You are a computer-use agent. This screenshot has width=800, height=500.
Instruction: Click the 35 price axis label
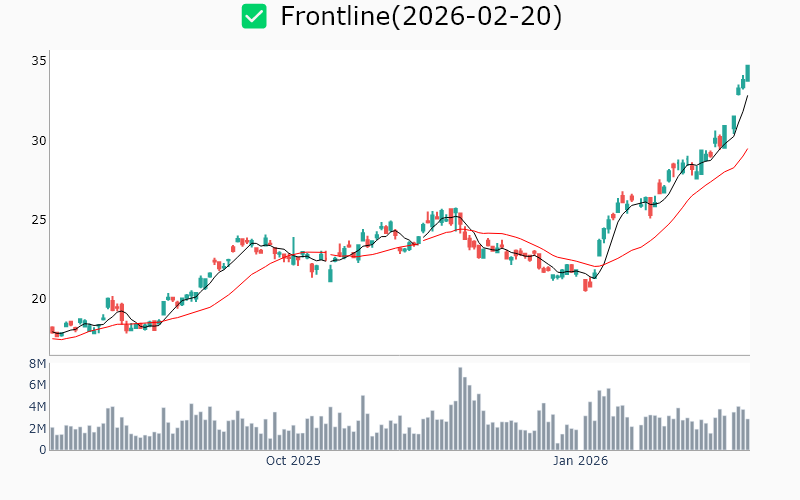tap(39, 61)
